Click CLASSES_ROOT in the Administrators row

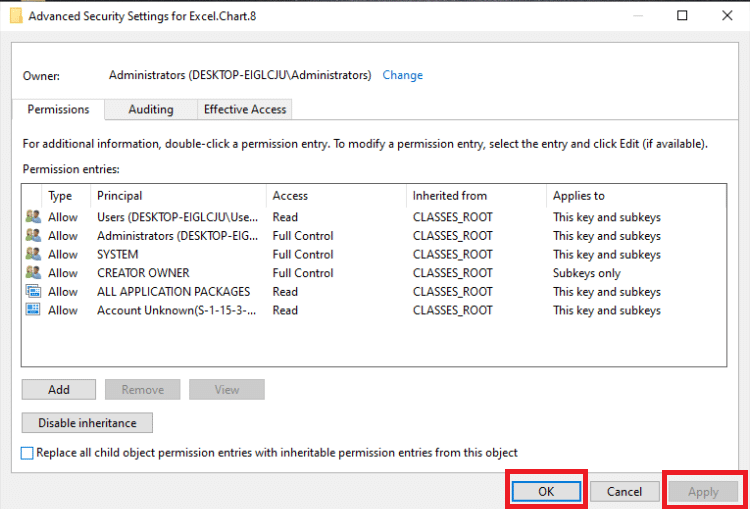452,236
